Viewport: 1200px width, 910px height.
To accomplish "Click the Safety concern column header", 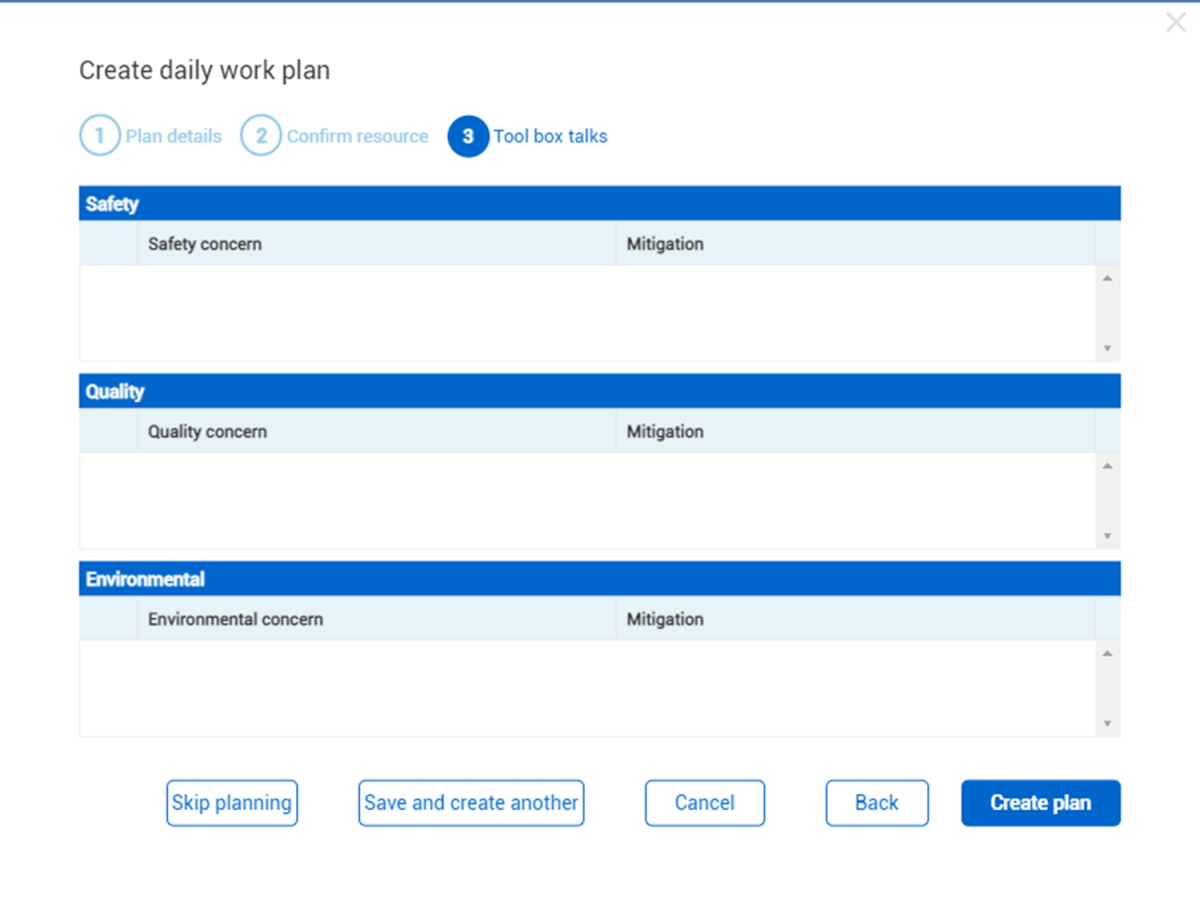I will (205, 244).
